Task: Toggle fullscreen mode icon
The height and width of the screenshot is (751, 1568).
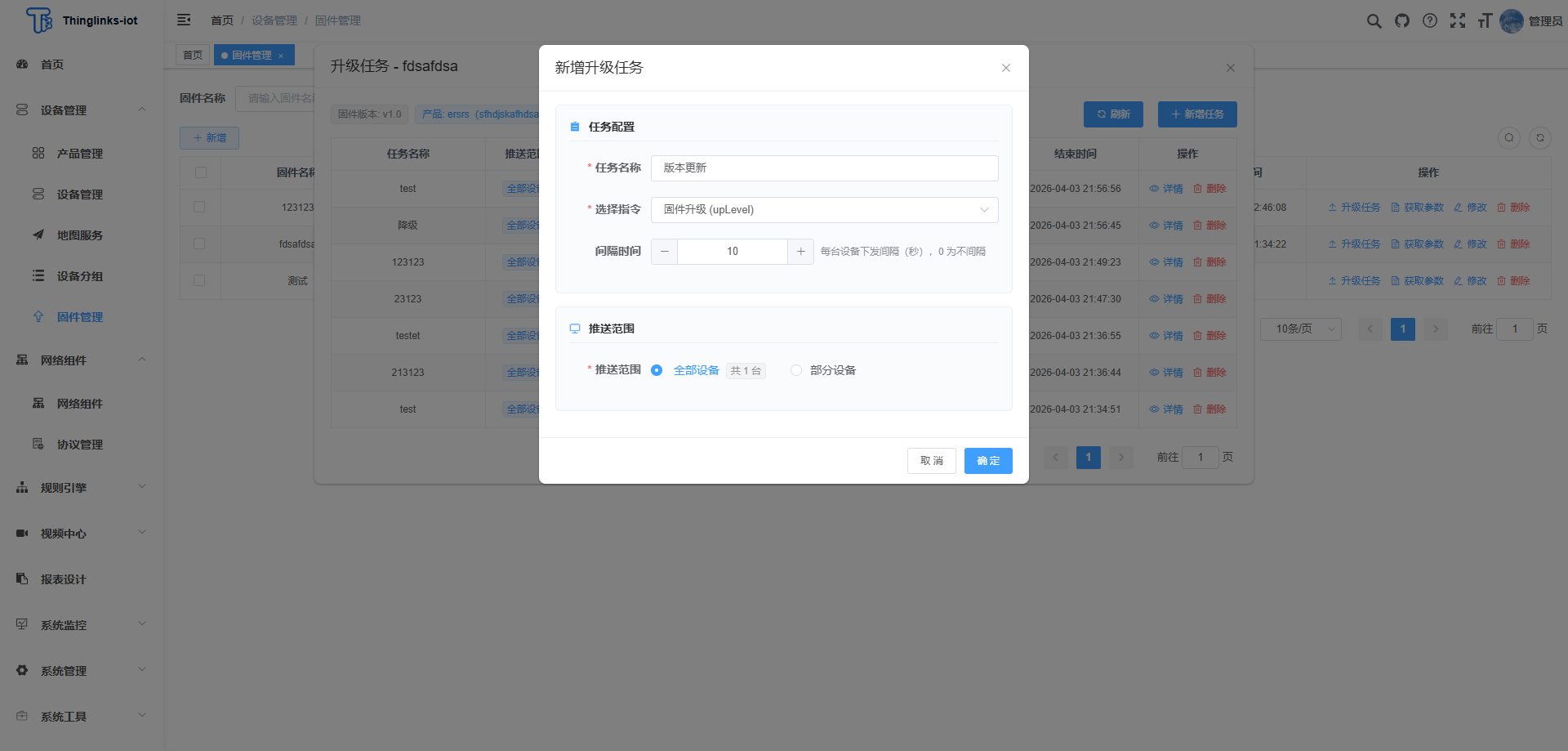Action: coord(1457,21)
